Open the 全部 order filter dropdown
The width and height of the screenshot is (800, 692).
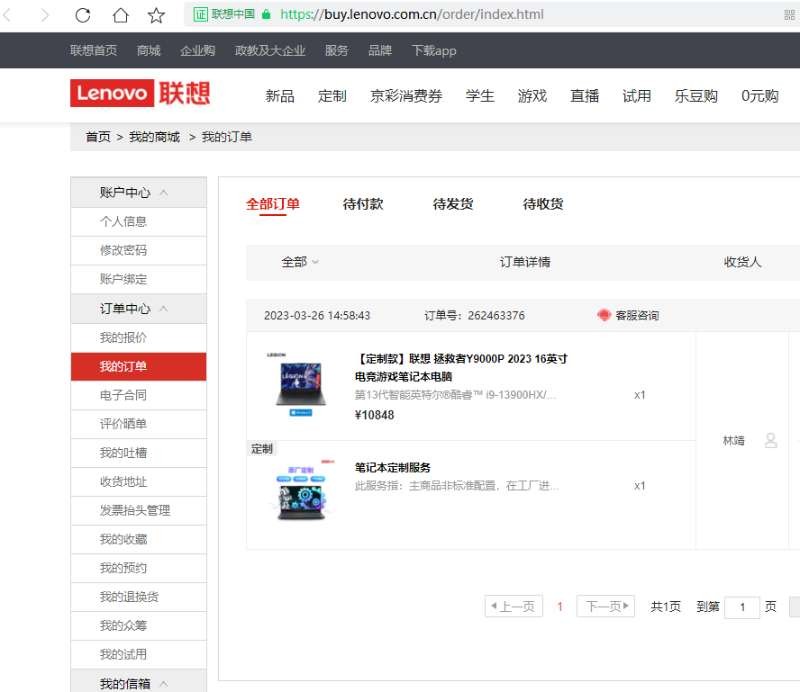pyautogui.click(x=300, y=262)
